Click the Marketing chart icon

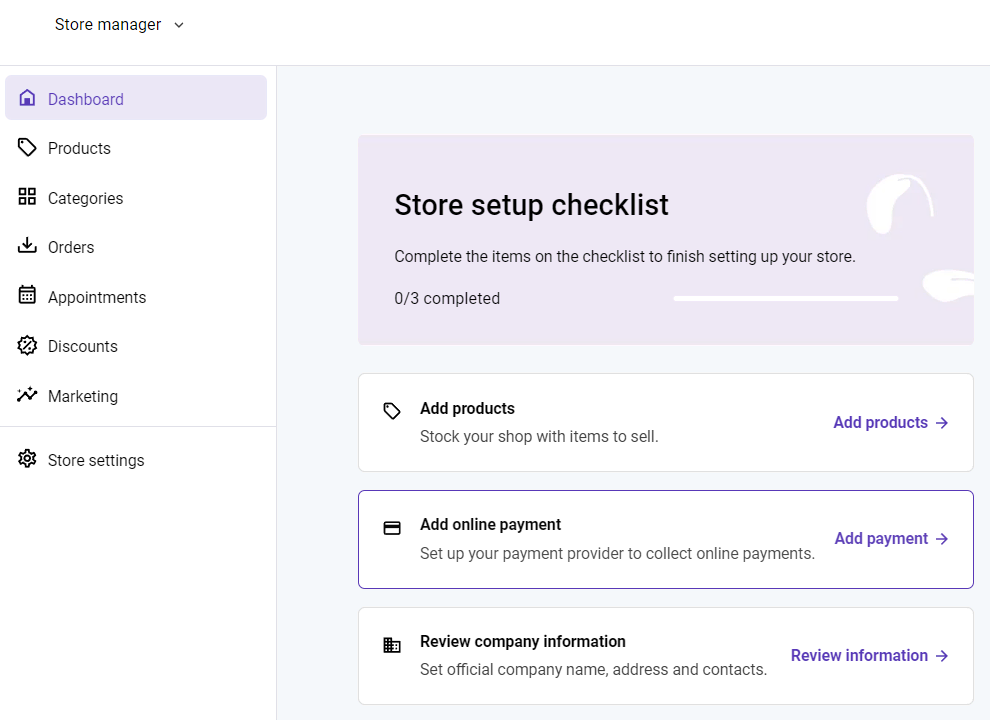tap(27, 395)
